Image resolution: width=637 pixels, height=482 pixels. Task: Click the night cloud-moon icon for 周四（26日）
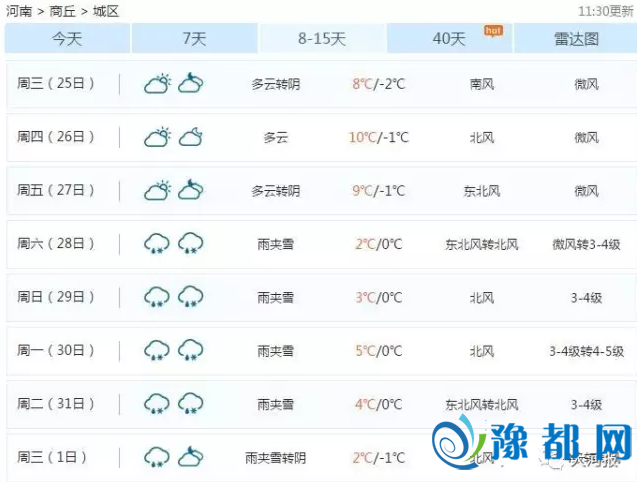click(x=191, y=137)
